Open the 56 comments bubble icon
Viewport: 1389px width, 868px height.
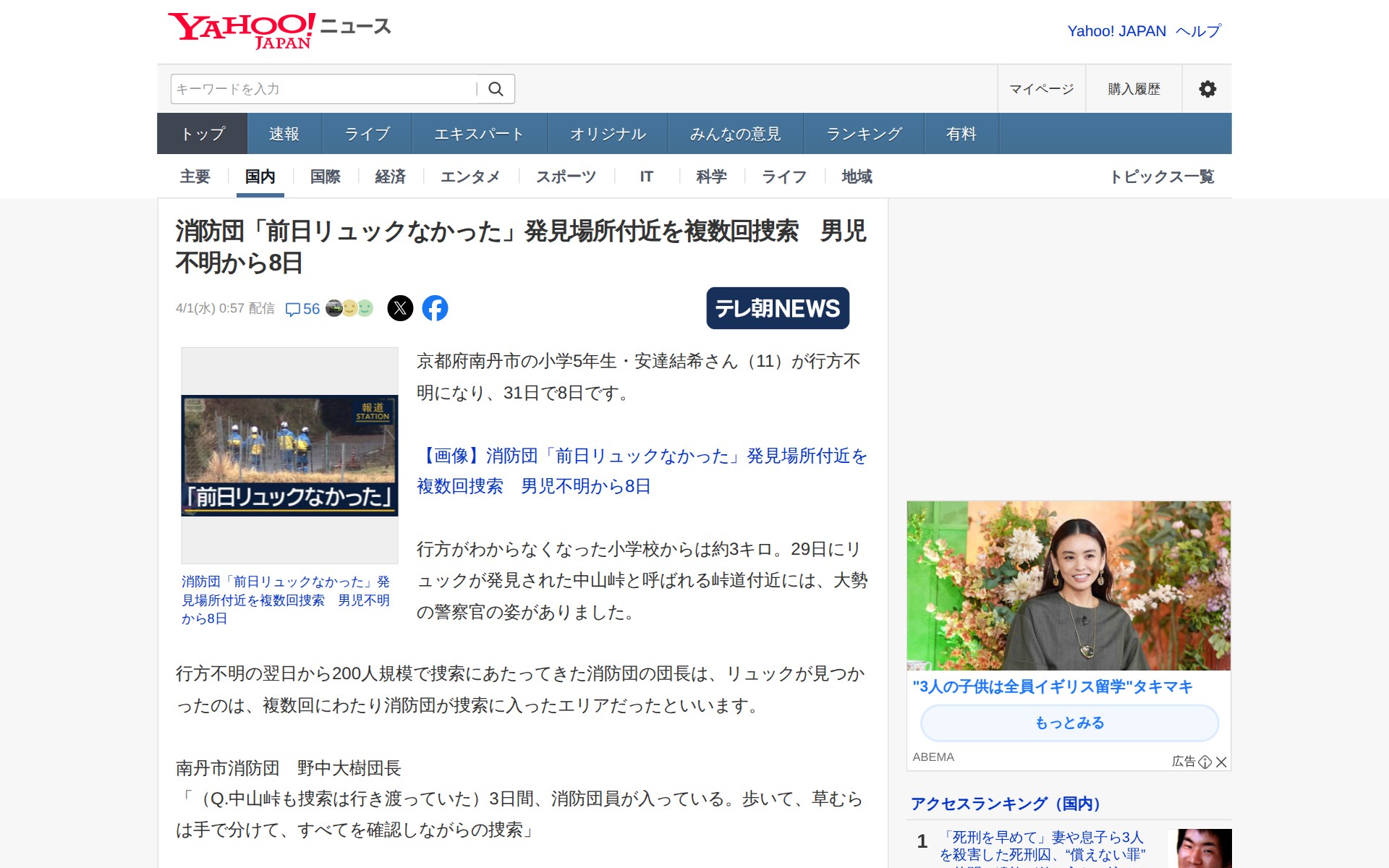(293, 310)
